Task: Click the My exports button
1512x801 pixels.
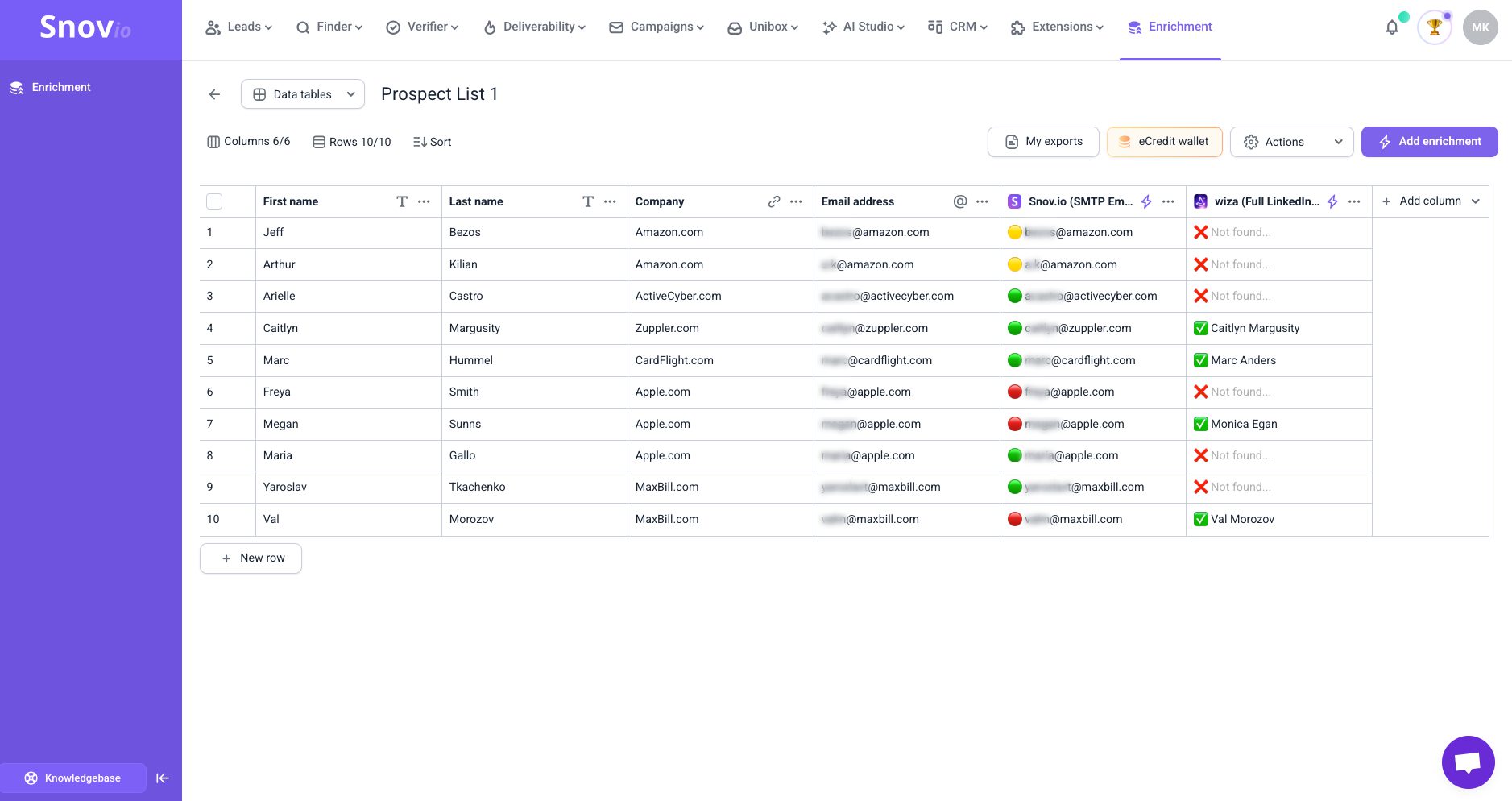Action: pos(1043,142)
